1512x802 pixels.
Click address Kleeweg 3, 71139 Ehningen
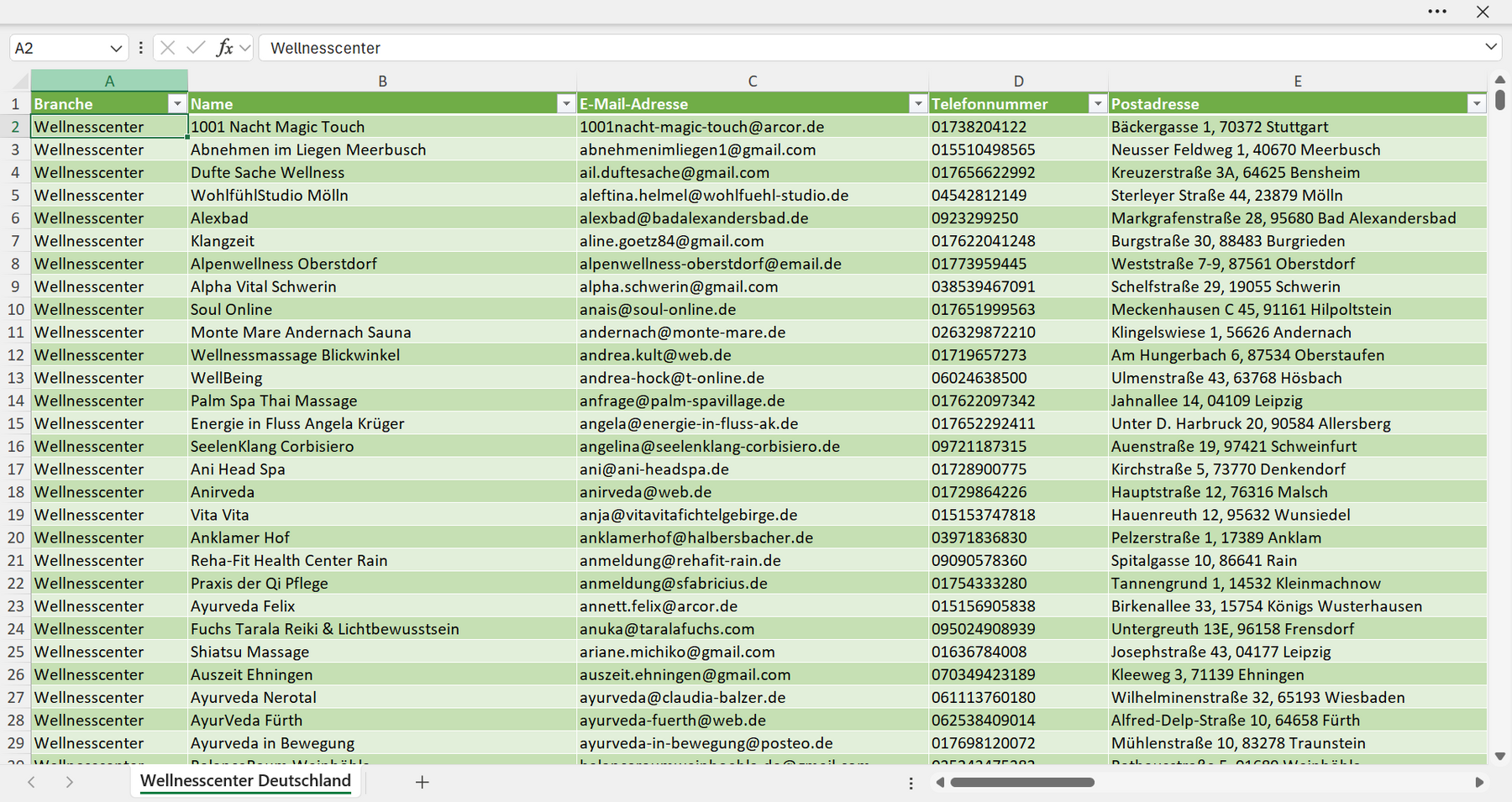tap(1298, 674)
